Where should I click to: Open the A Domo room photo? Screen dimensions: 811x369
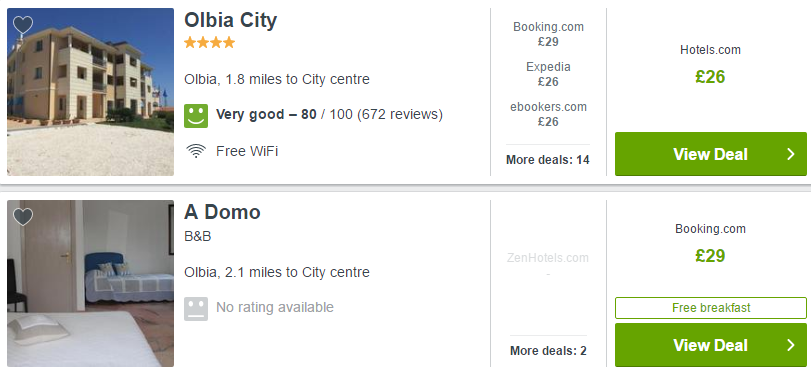pos(91,283)
